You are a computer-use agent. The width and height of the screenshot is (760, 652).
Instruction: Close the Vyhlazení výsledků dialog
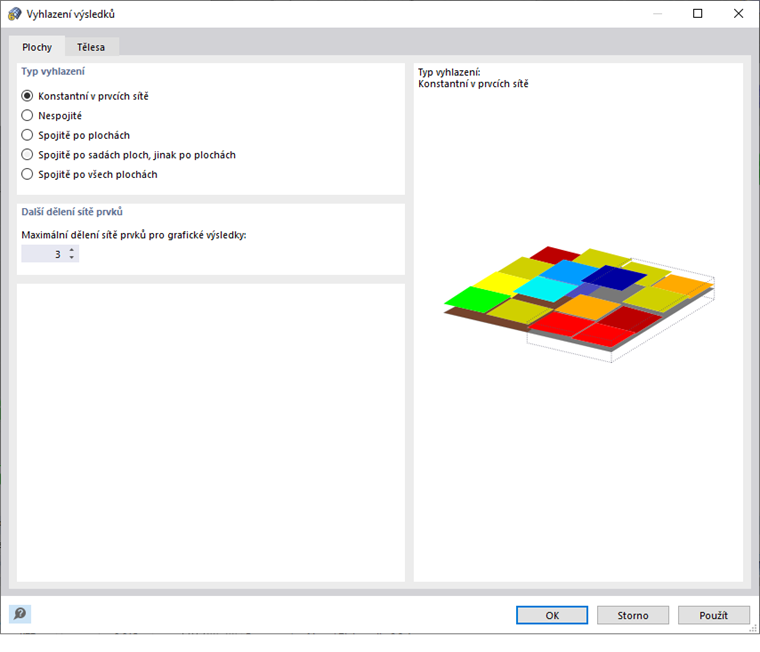(x=738, y=14)
